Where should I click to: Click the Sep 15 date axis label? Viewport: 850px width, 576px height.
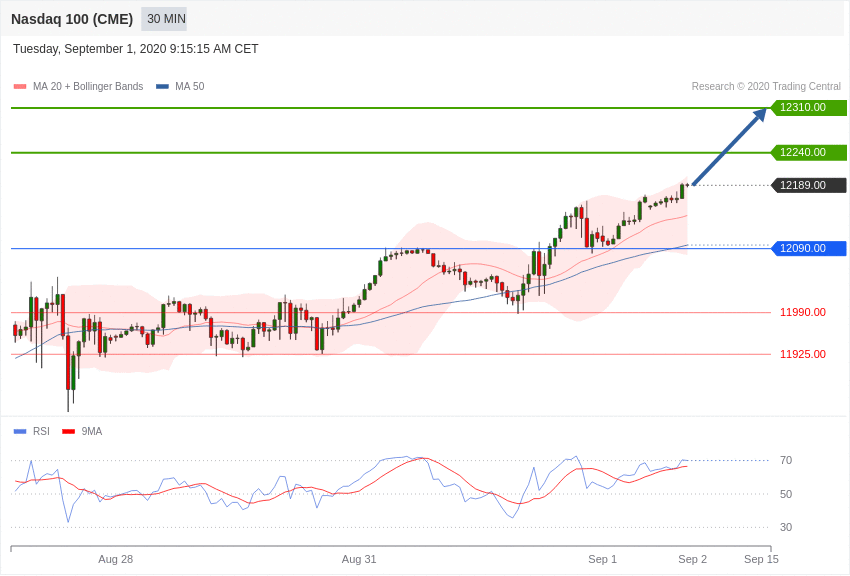(x=761, y=559)
